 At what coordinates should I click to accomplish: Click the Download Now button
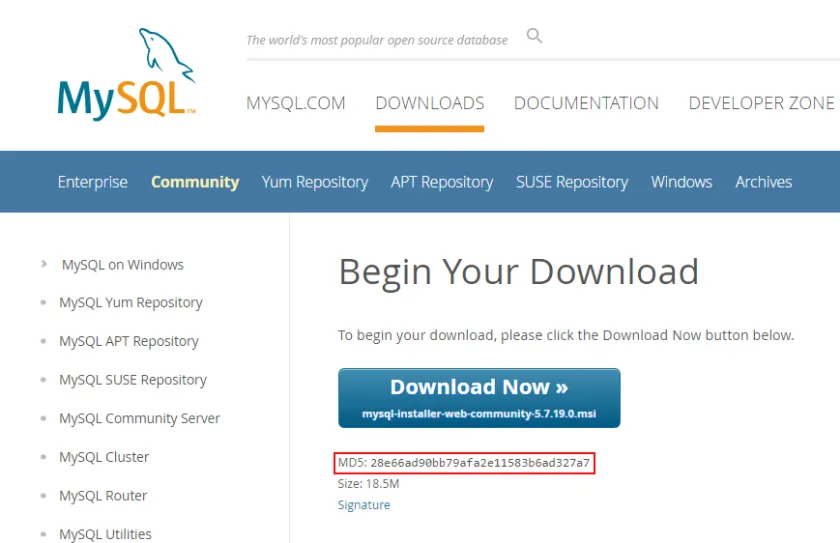479,398
